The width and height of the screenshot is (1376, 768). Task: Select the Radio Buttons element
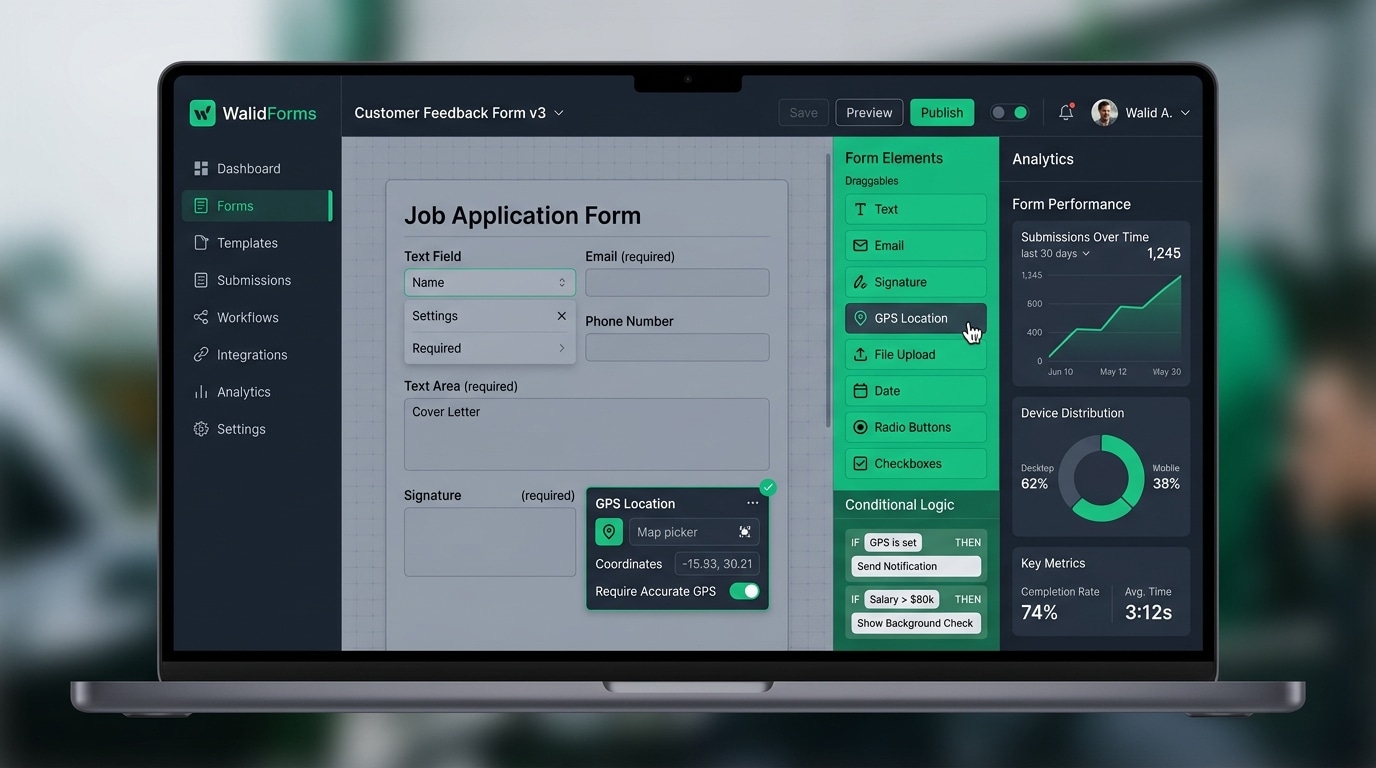pyautogui.click(x=916, y=427)
